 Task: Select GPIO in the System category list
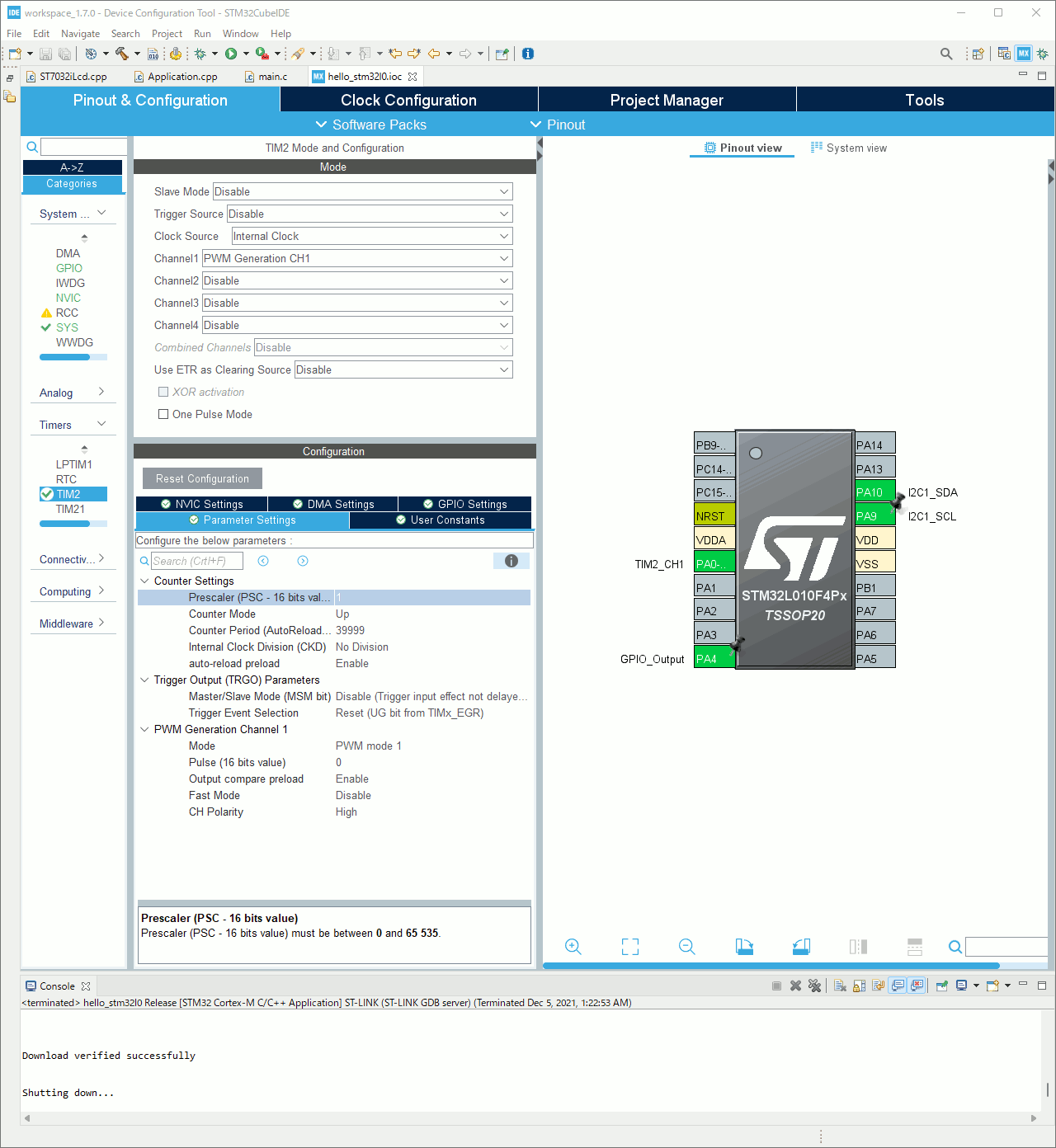69,268
